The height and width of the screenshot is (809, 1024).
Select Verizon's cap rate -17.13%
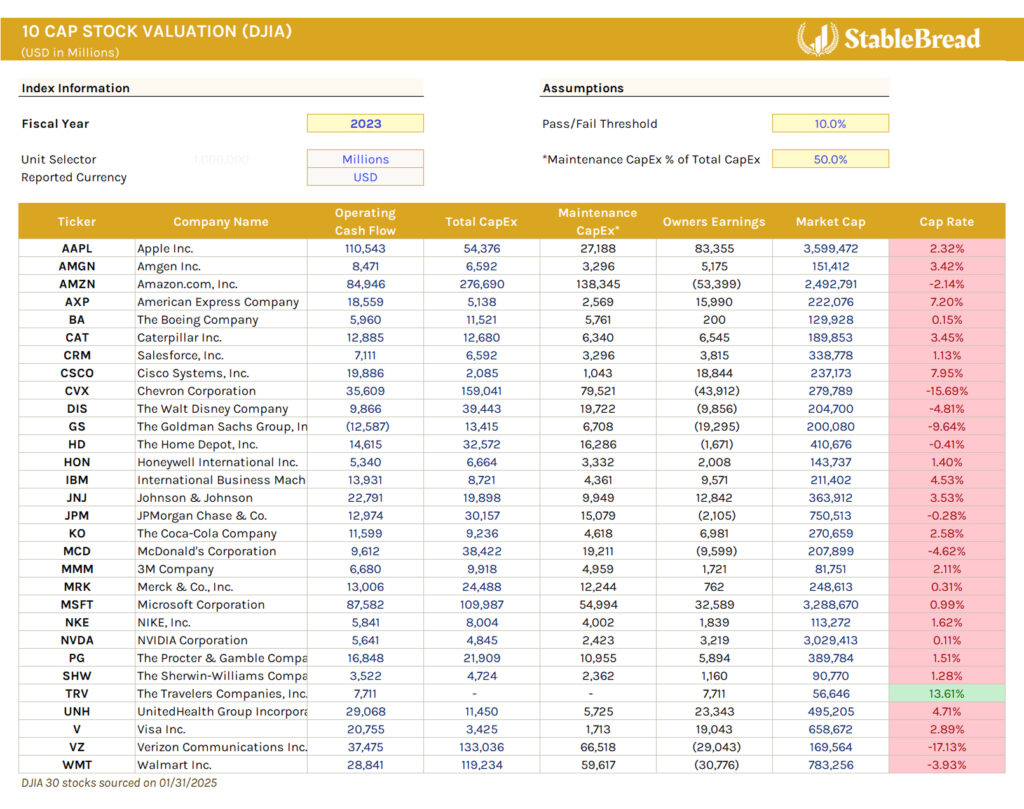point(946,747)
